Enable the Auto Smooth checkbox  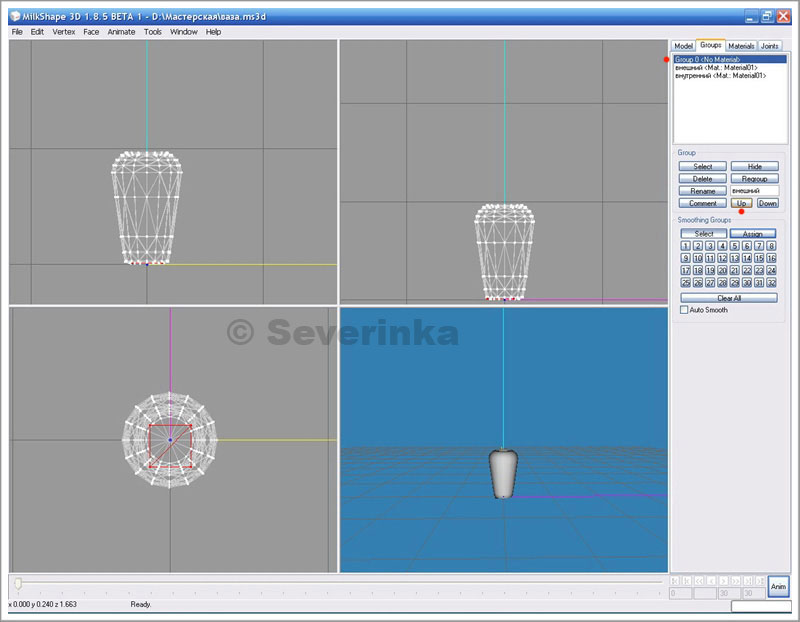tap(684, 310)
